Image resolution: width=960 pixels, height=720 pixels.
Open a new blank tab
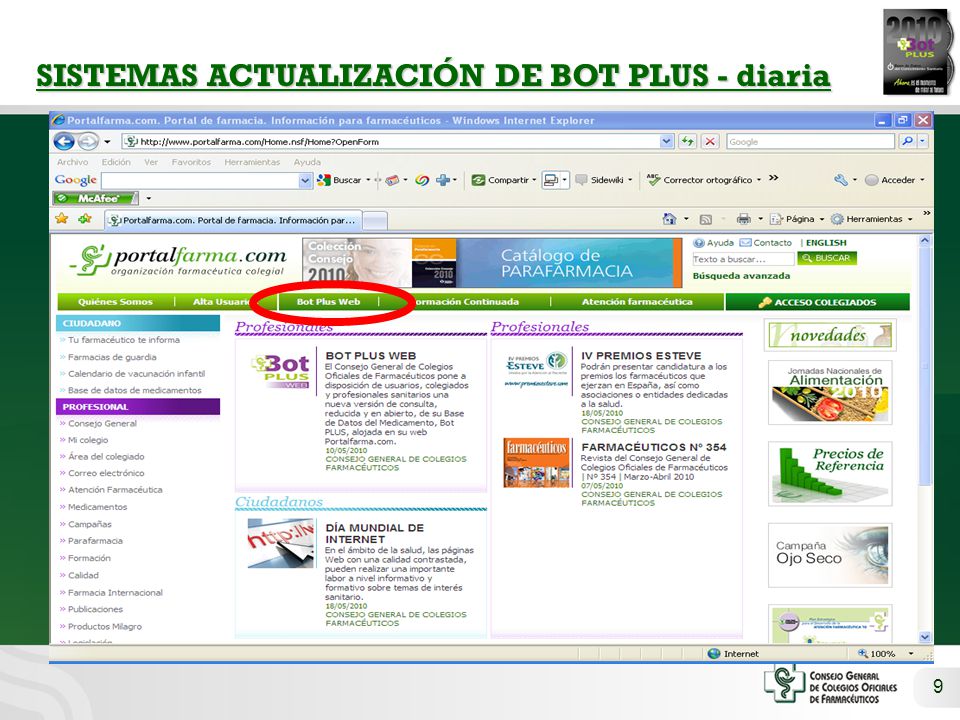pyautogui.click(x=375, y=220)
